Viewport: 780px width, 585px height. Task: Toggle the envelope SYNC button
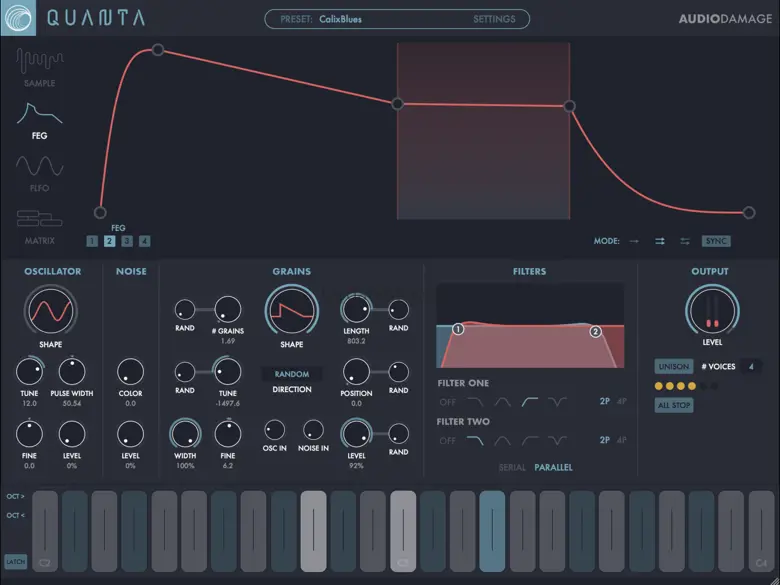[x=716, y=241]
